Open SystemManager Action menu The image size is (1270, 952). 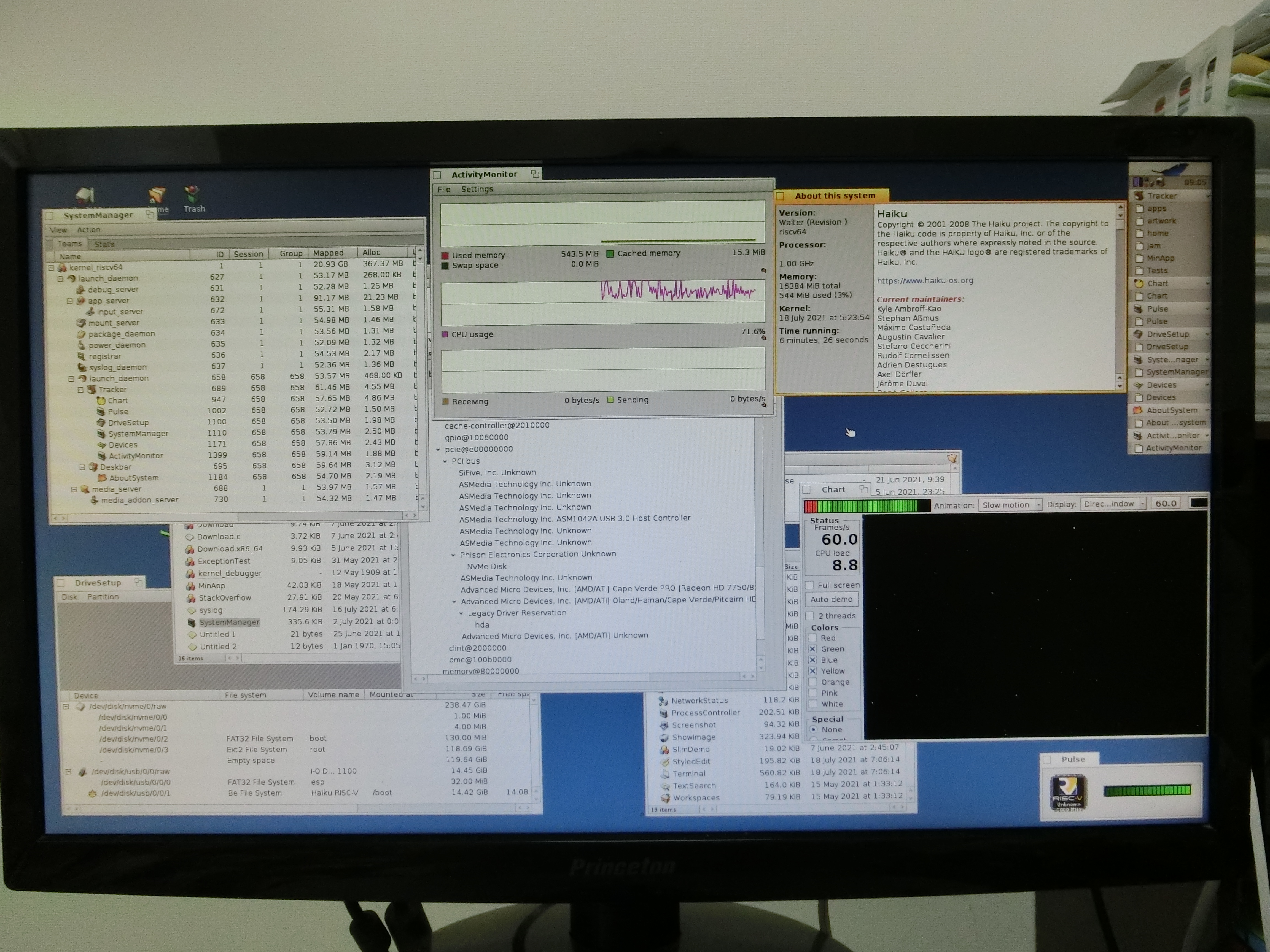[88, 229]
